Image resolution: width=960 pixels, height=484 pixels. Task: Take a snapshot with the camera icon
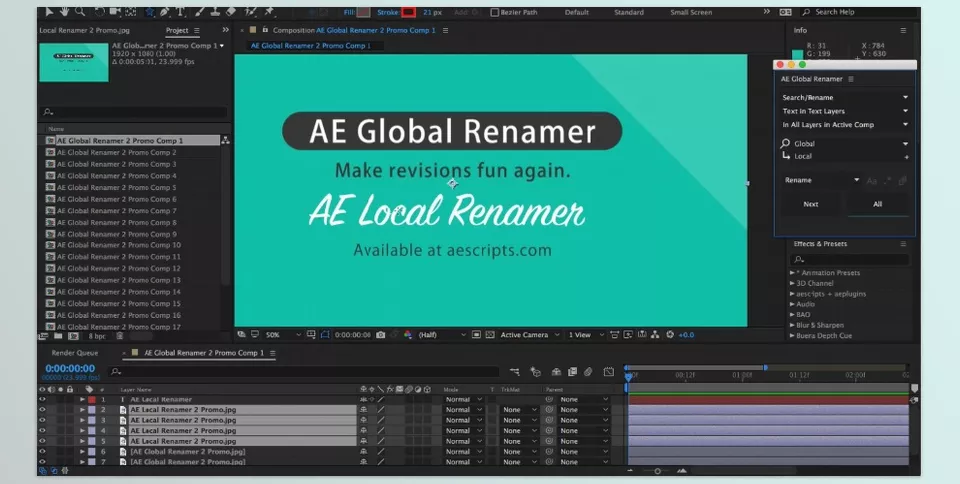point(381,335)
